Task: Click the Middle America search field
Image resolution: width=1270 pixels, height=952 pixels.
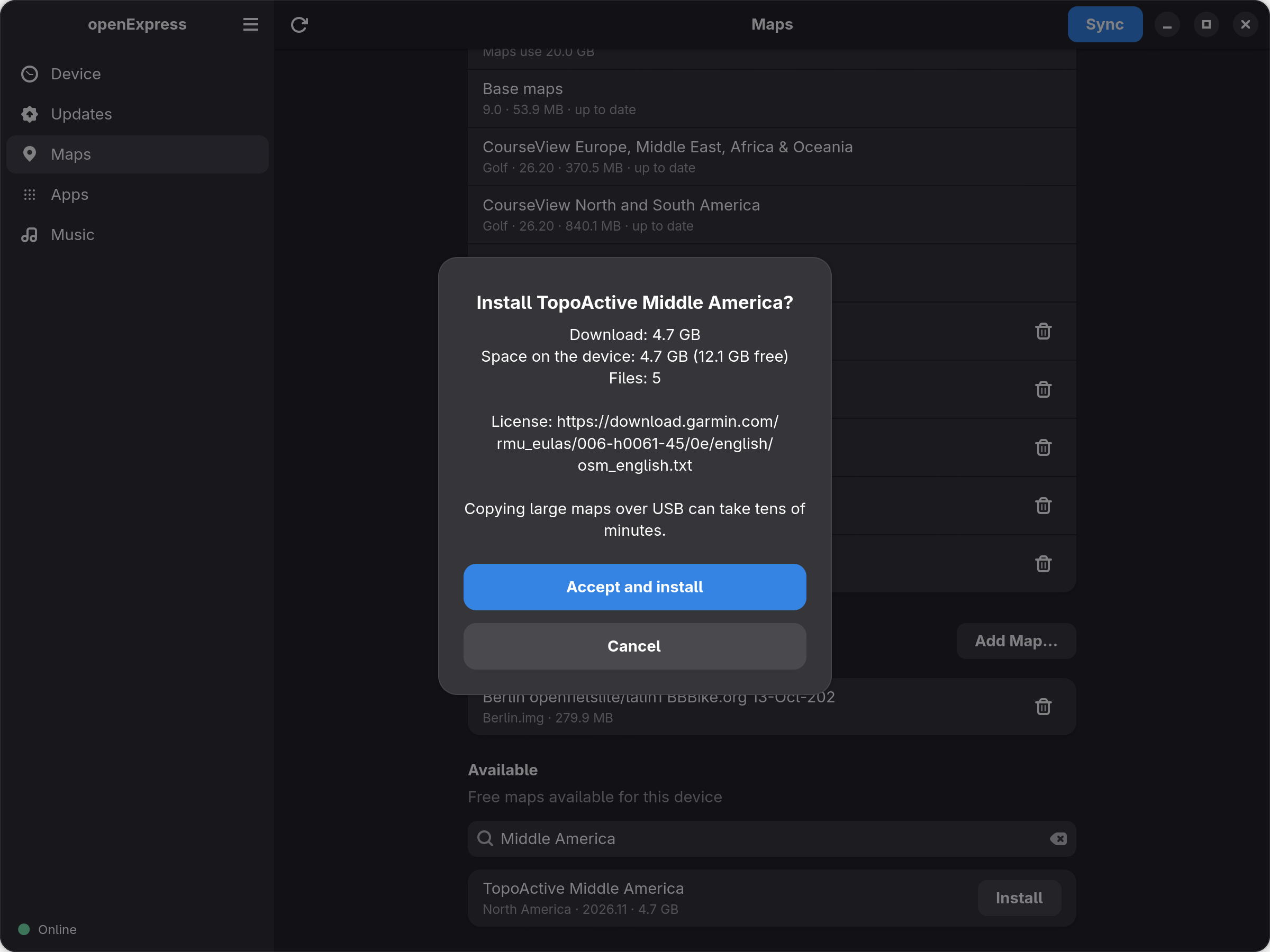Action: pos(772,838)
